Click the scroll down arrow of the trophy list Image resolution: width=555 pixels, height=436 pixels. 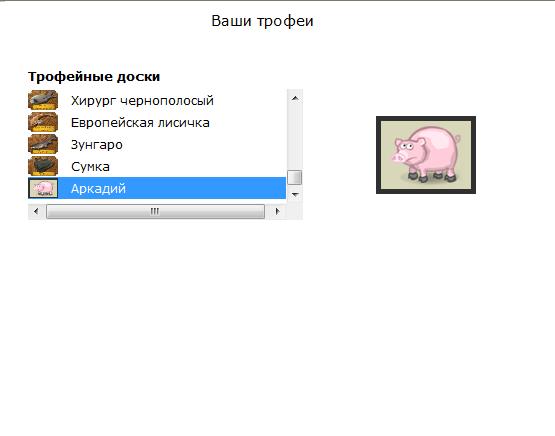(295, 194)
